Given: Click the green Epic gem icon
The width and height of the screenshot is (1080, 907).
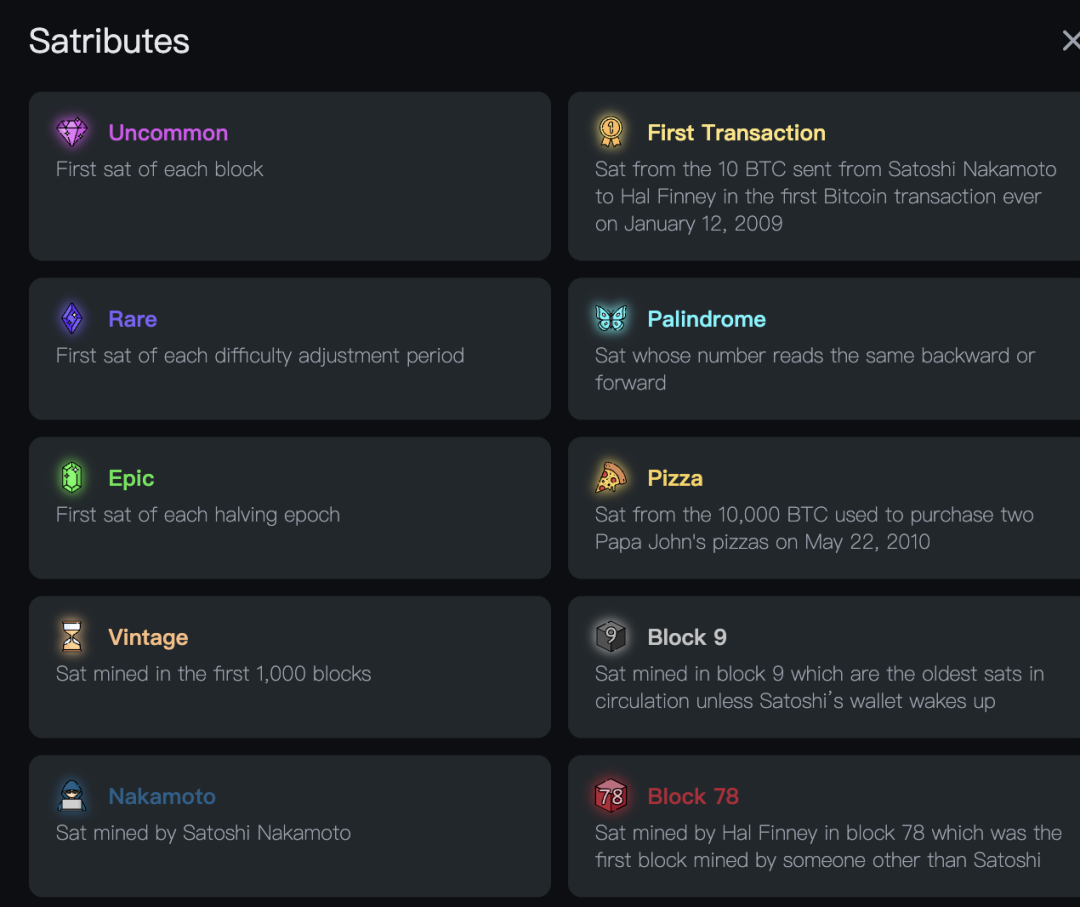Looking at the screenshot, I should 72,478.
